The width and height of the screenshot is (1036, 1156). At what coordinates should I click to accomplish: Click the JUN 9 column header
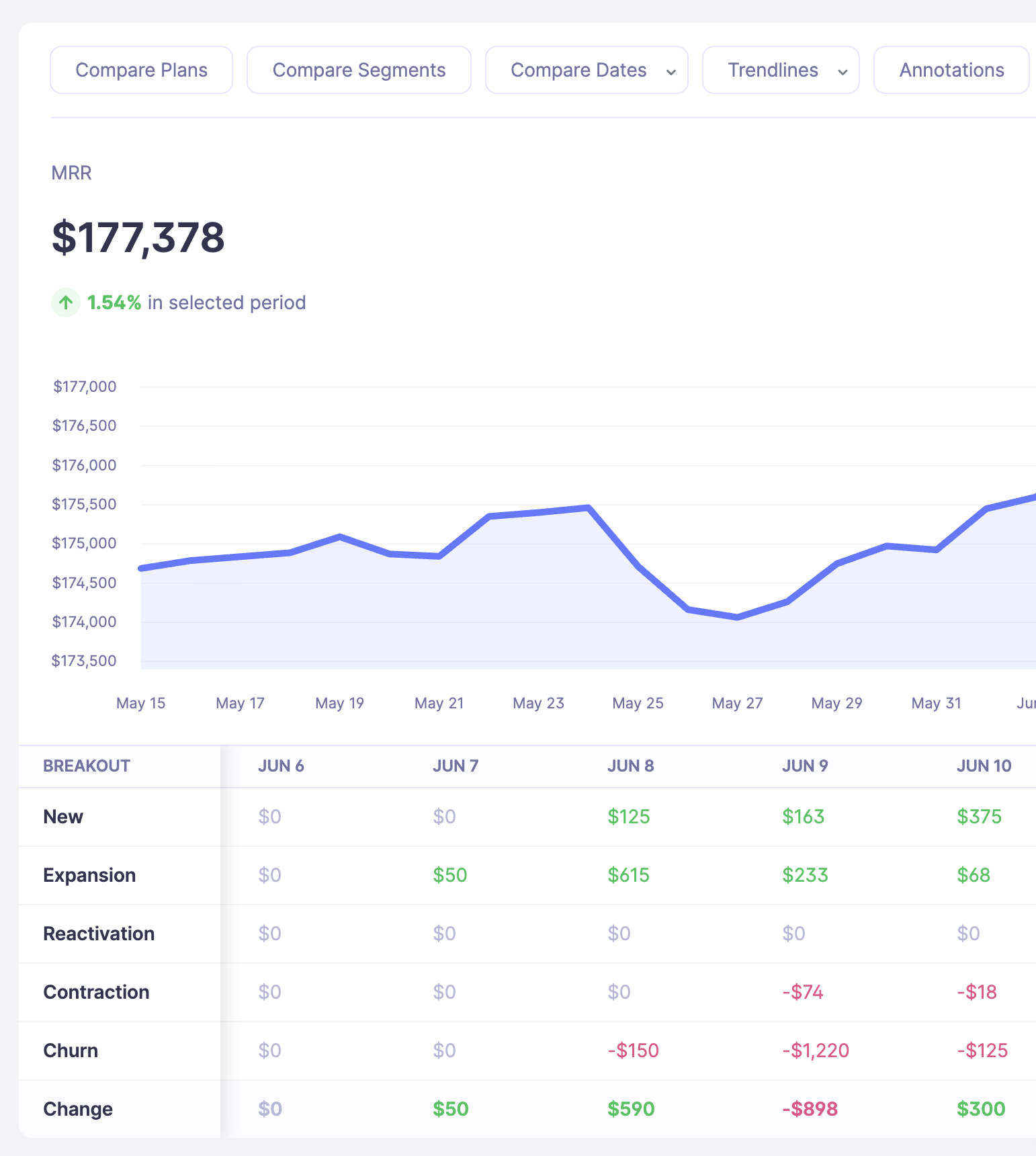[x=805, y=766]
